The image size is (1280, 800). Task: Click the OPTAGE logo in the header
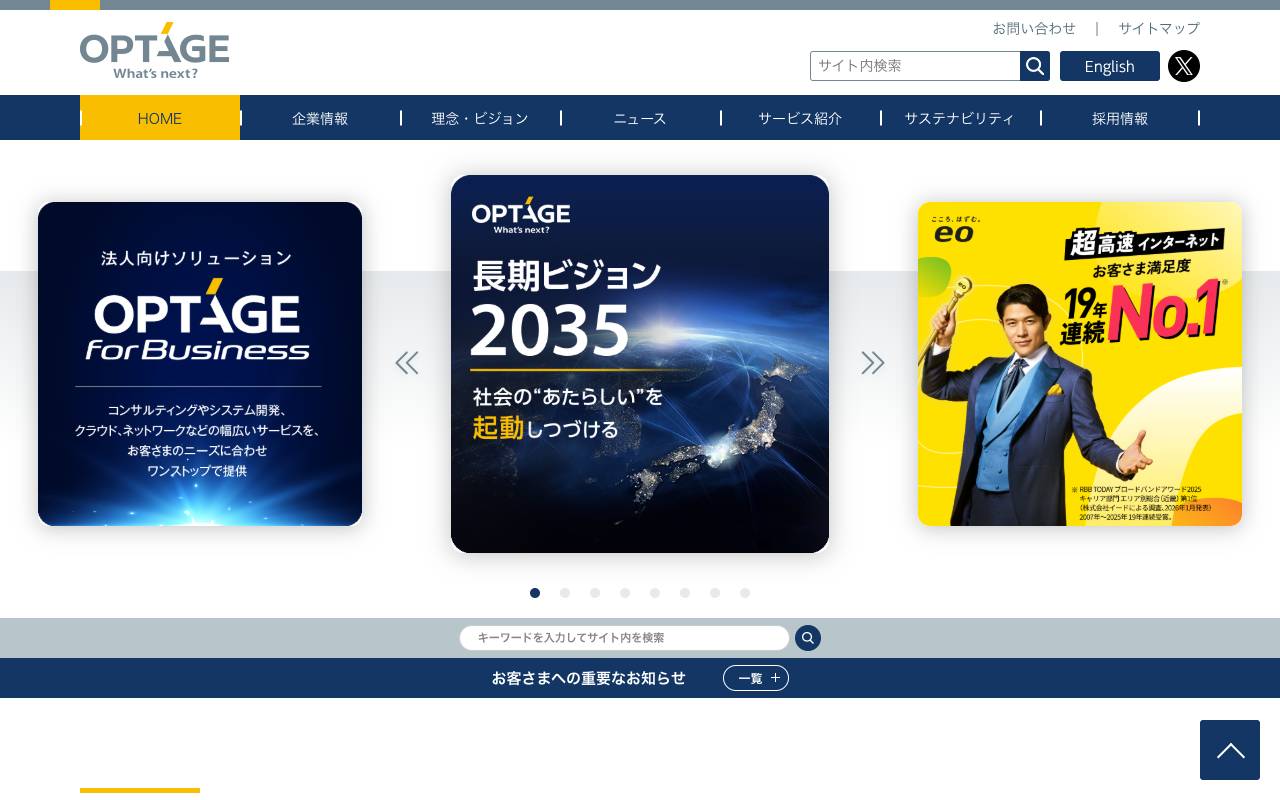[x=154, y=51]
